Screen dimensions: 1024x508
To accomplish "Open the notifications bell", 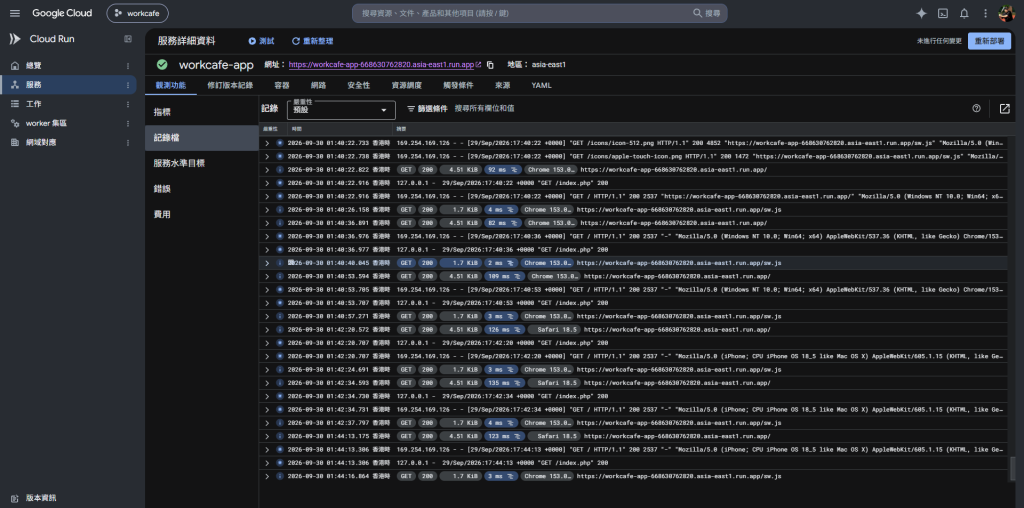I will [964, 13].
